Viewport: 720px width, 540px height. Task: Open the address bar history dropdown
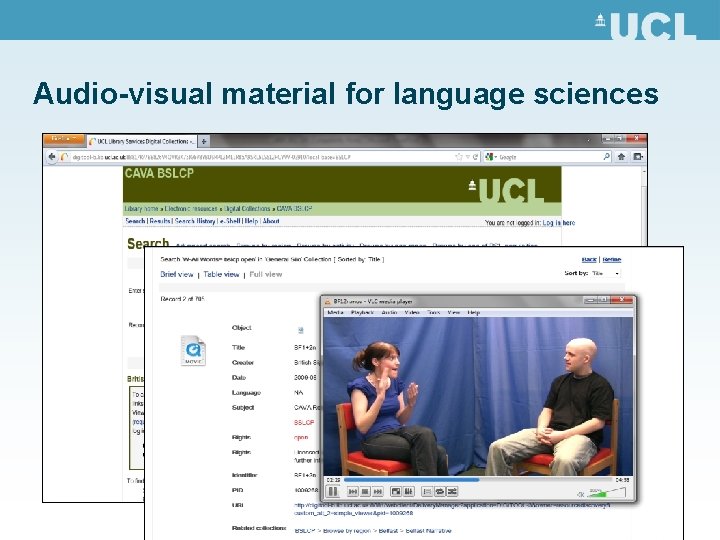467,157
